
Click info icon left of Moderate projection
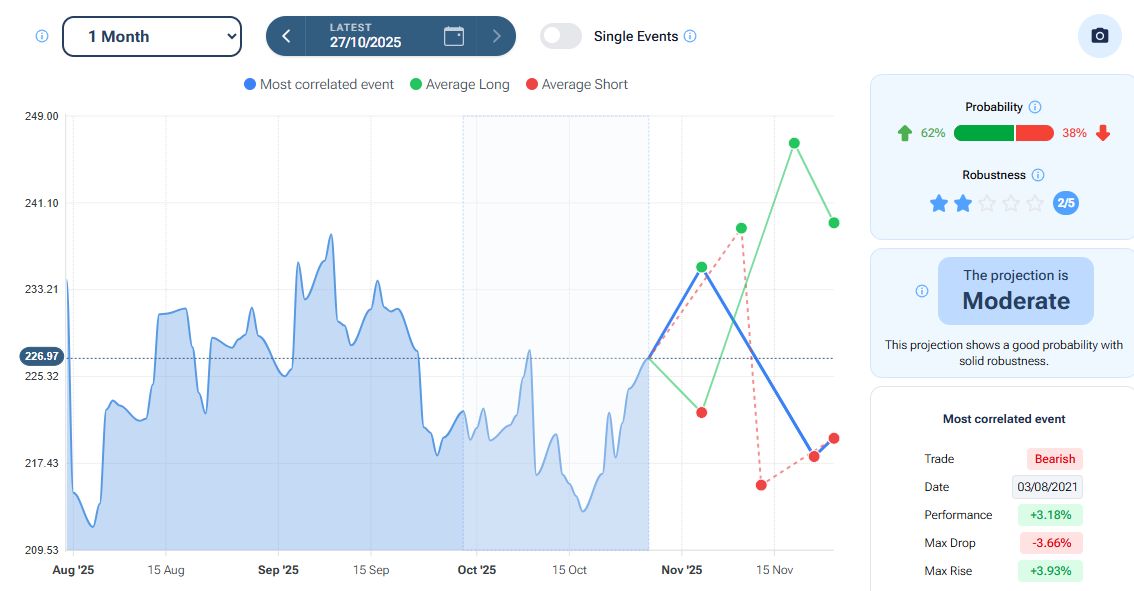(922, 291)
